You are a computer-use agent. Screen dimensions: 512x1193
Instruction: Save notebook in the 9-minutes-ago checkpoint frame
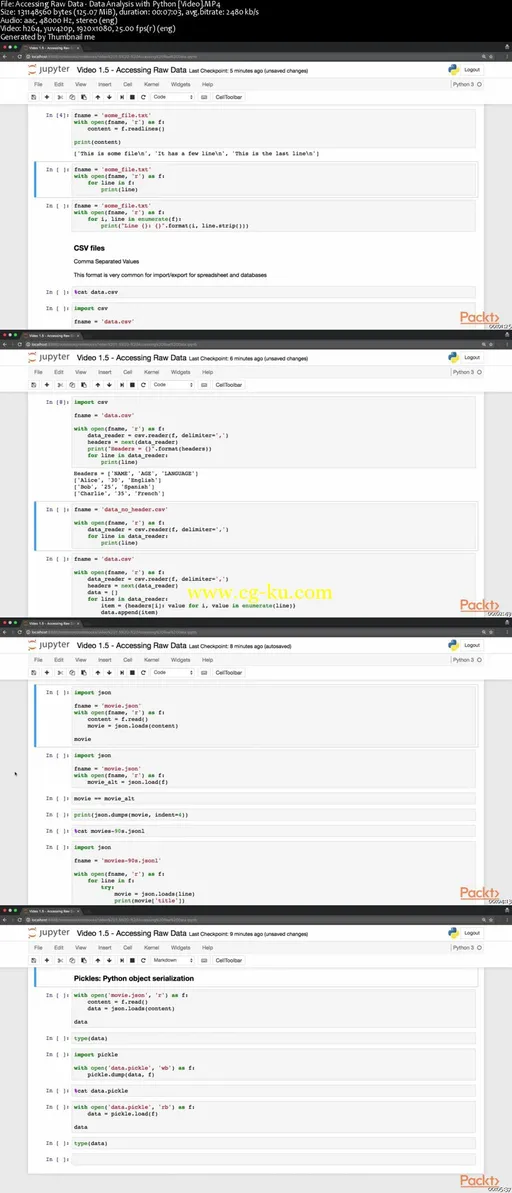pyautogui.click(x=33, y=960)
